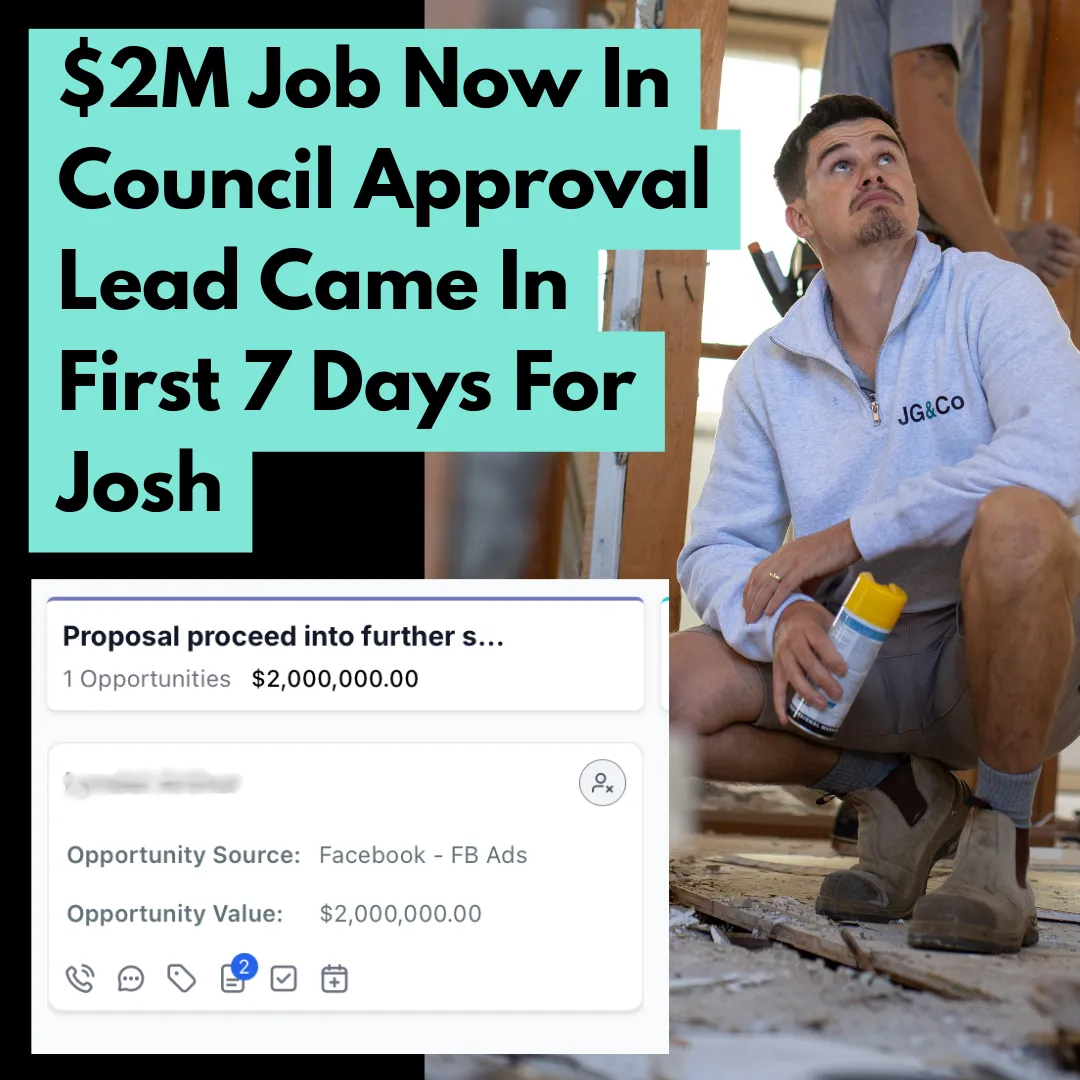Screen dimensions: 1080x1080
Task: Click the stage total $2,000,000.00 in the header
Action: pos(335,679)
